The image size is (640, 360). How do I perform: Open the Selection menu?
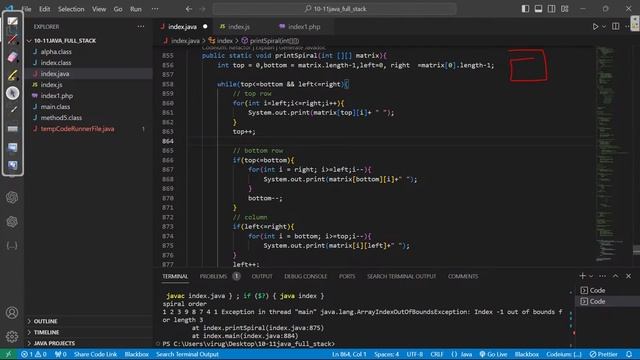[71, 9]
